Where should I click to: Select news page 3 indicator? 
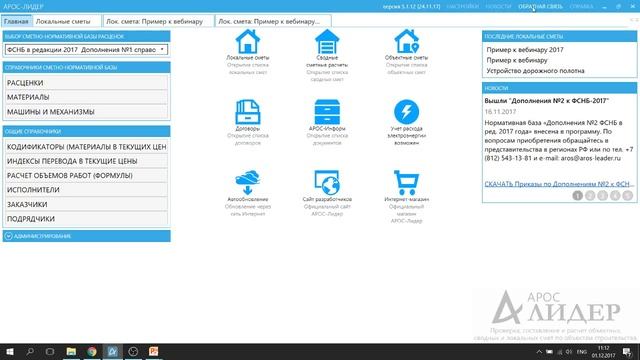coord(602,196)
